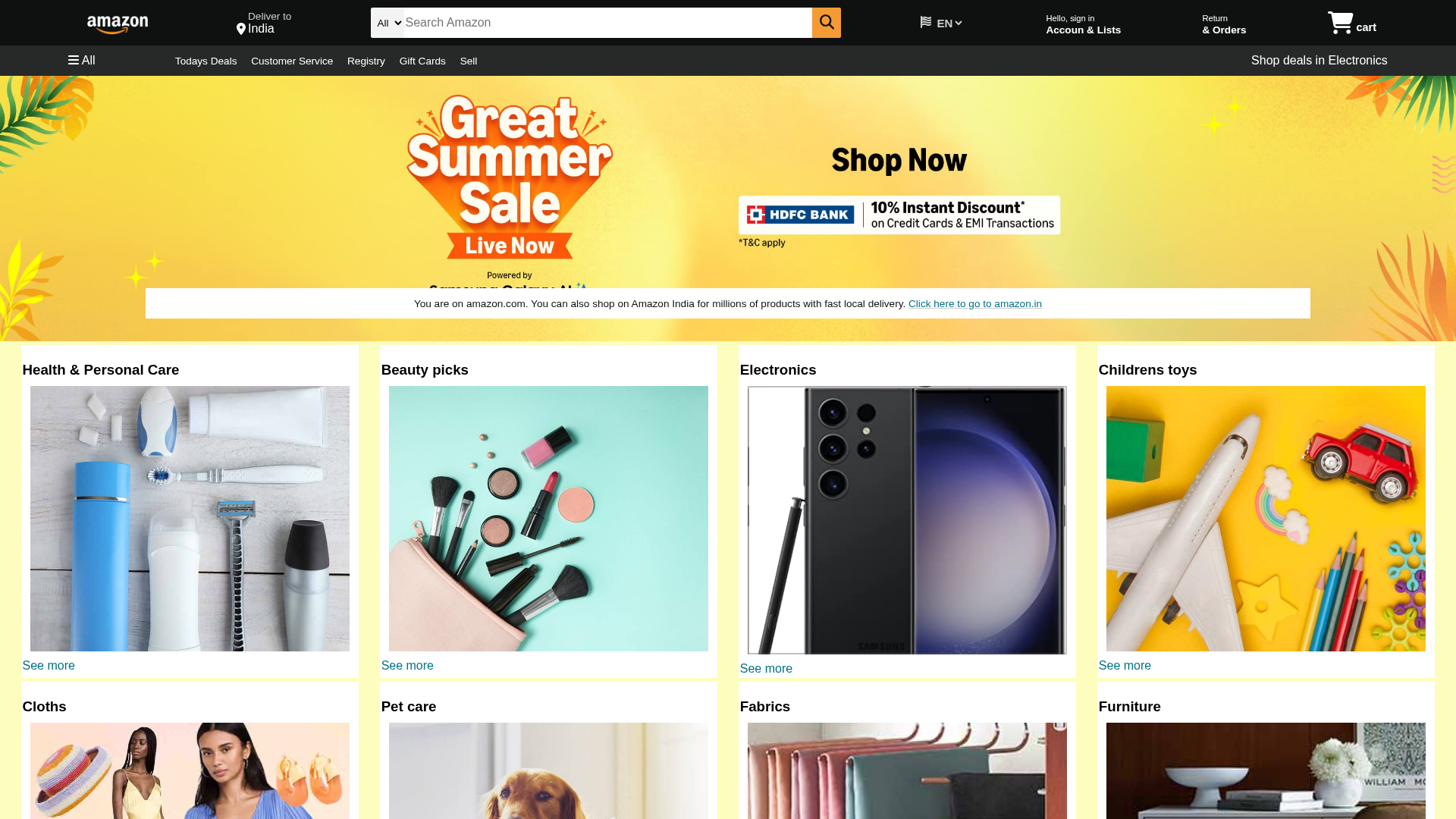Viewport: 1456px width, 819px height.
Task: Click the Great Summer Sale badge
Action: [510, 177]
